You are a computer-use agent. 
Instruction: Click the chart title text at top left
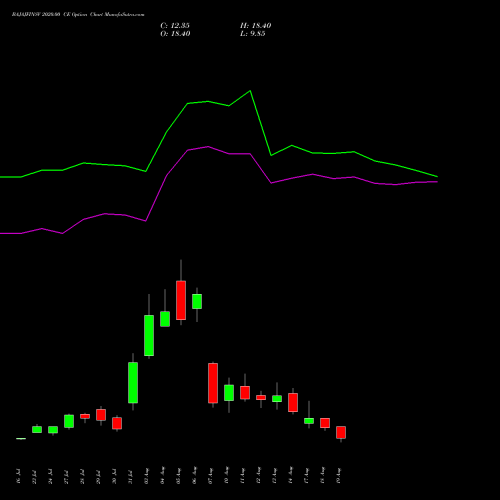pyautogui.click(x=78, y=15)
